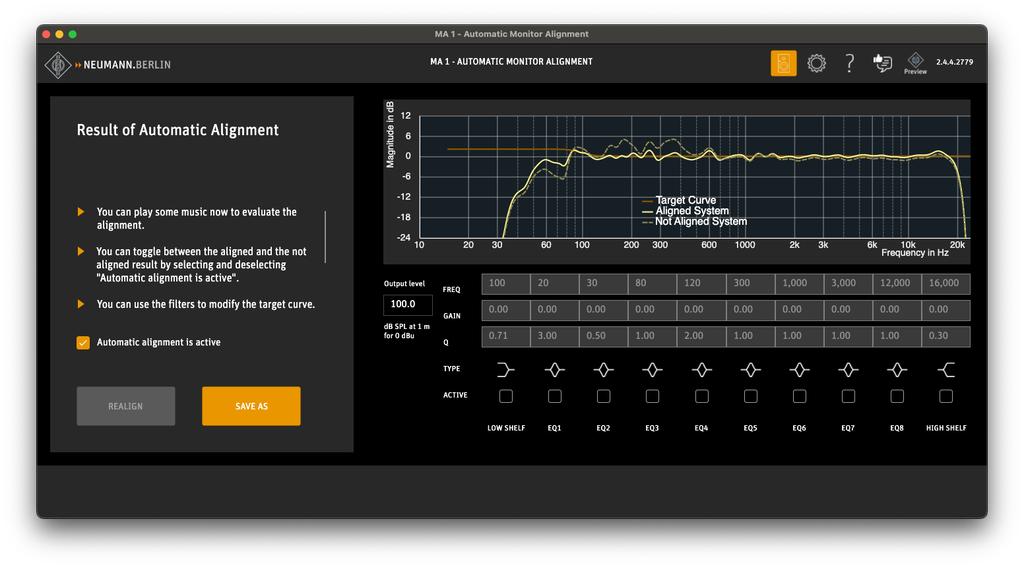Click EQ1 Q field 3.00

554,336
